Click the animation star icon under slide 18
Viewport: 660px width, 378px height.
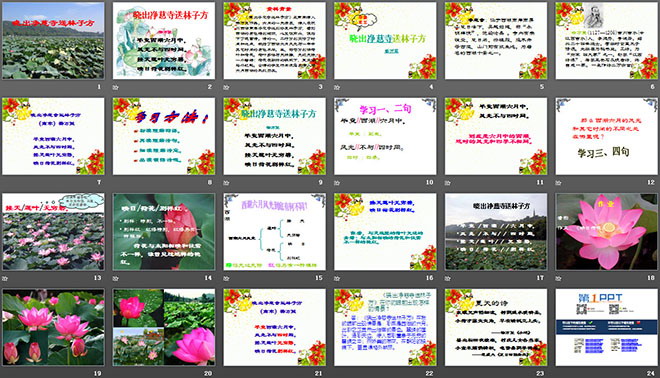(559, 278)
